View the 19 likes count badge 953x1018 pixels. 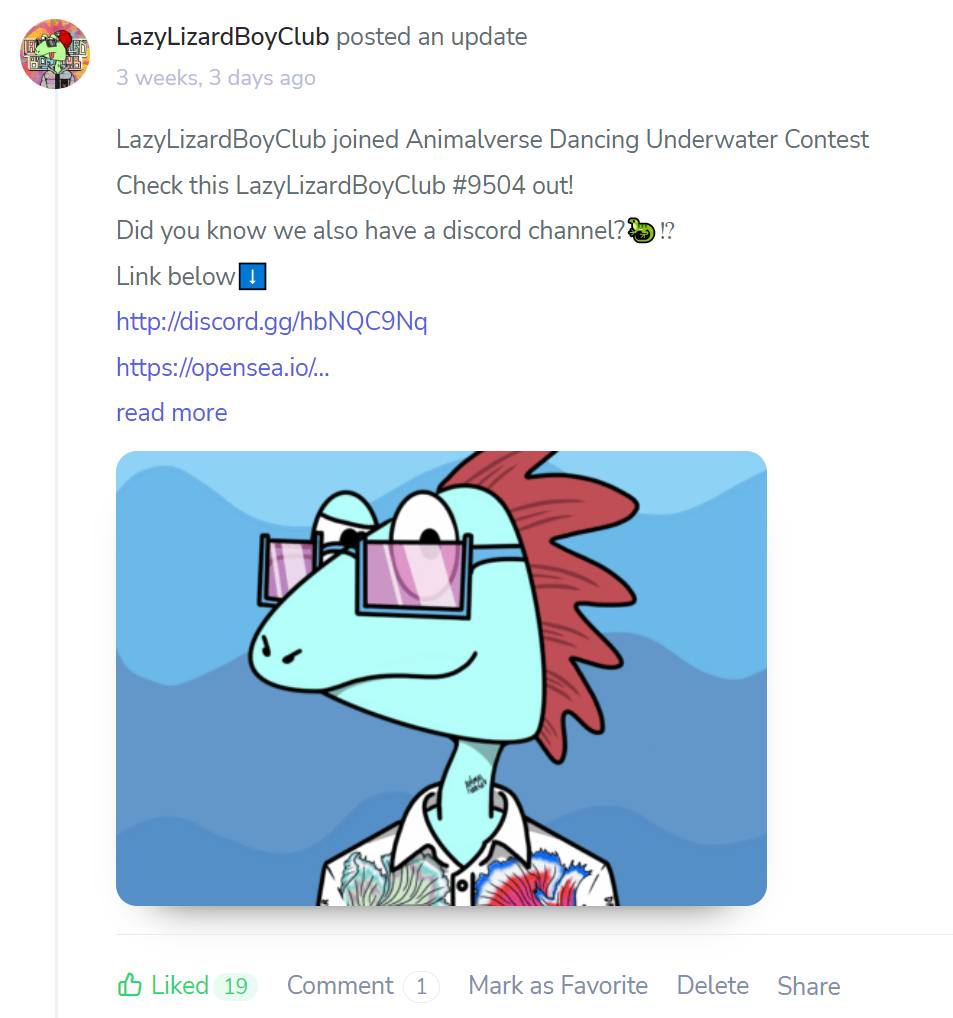tap(236, 986)
